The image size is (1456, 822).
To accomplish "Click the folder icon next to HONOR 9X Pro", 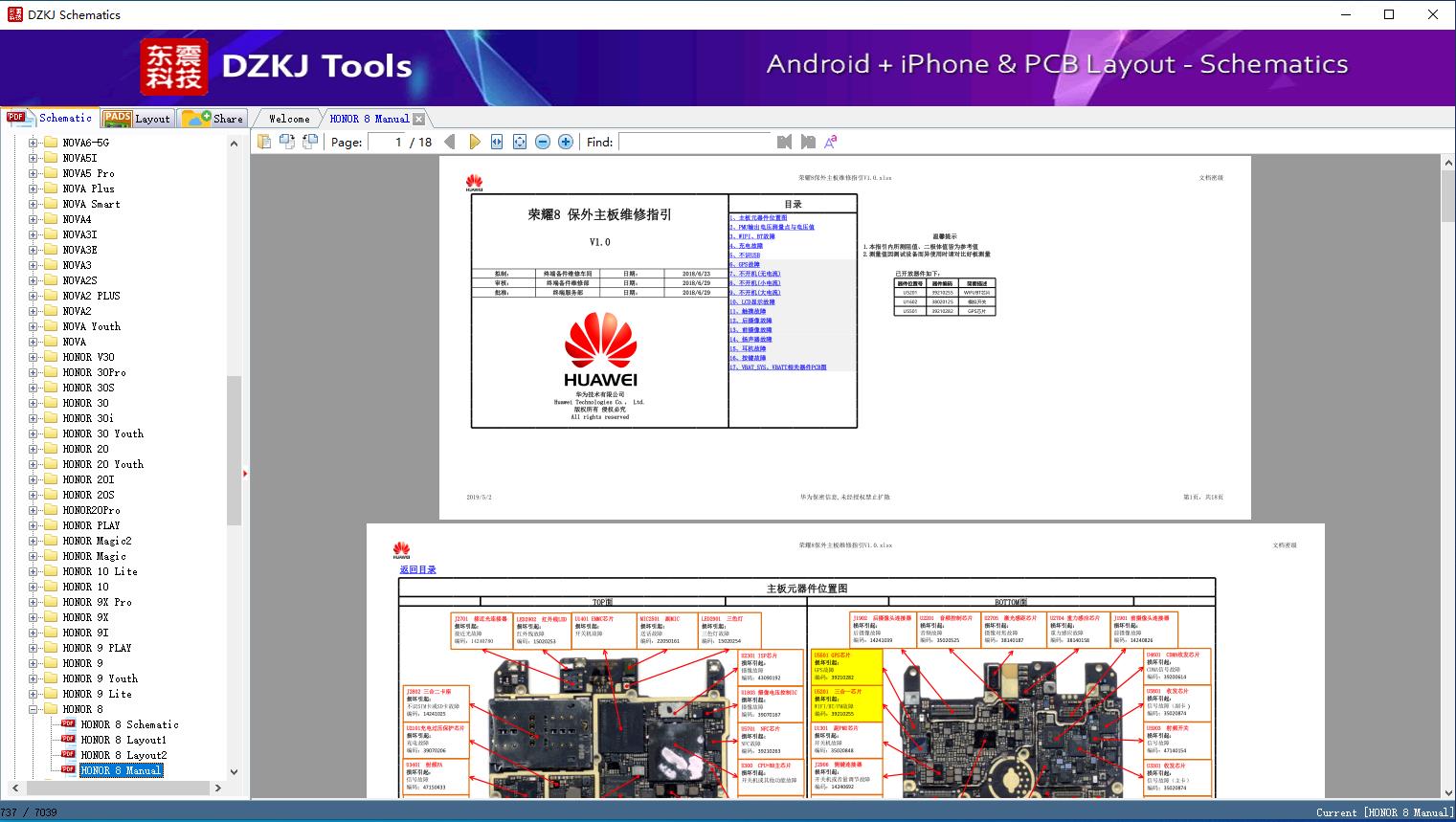I will pyautogui.click(x=51, y=602).
